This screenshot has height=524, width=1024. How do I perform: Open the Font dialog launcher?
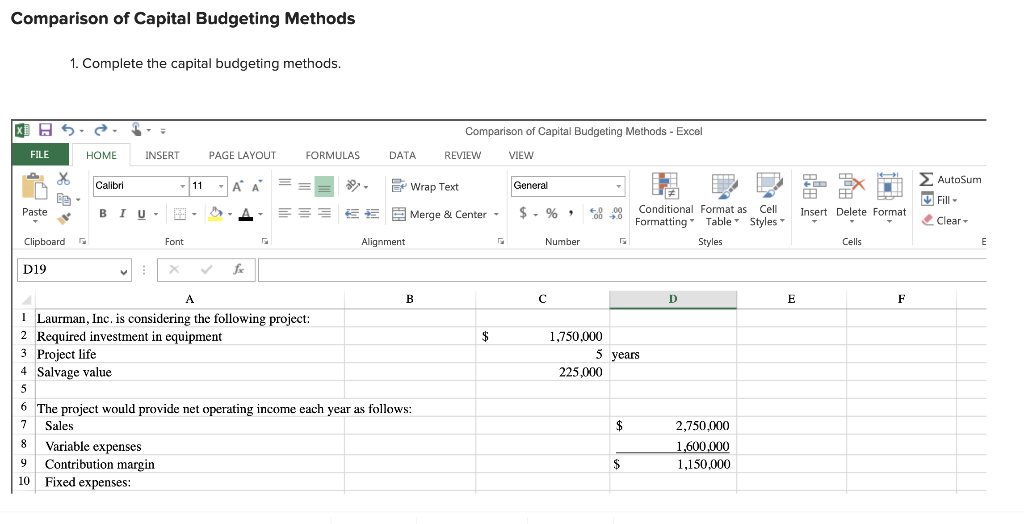(x=265, y=241)
